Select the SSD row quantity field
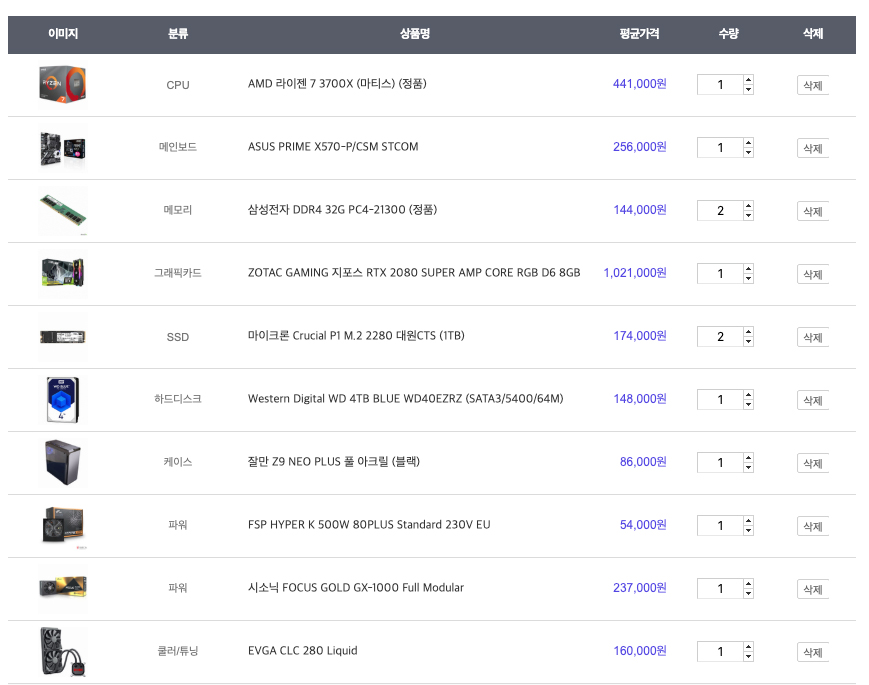 click(720, 336)
